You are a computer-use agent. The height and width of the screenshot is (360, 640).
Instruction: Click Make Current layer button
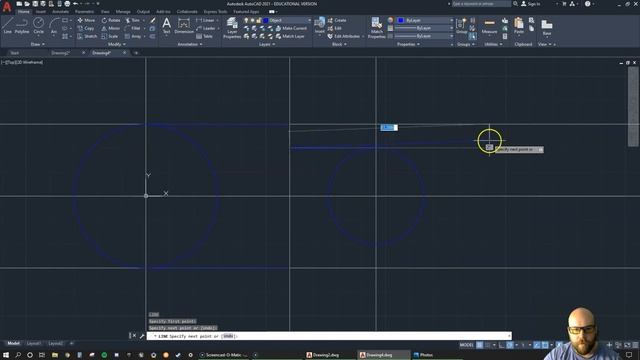pos(291,28)
